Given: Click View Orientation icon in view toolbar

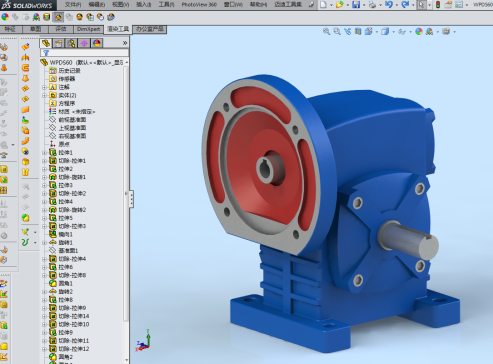Looking at the screenshot, I should pyautogui.click(x=368, y=31).
